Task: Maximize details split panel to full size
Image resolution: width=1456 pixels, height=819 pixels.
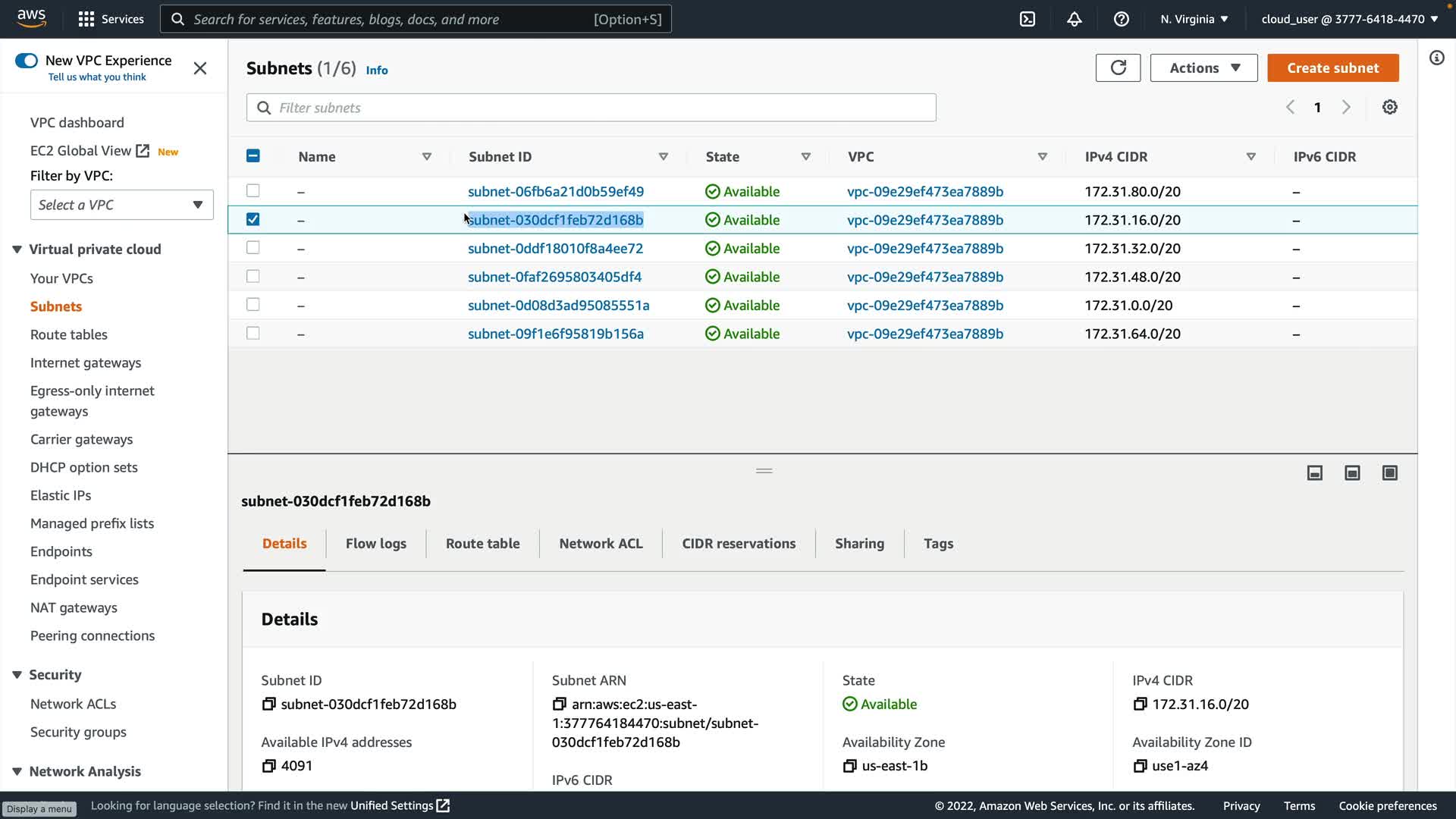Action: pos(1389,473)
